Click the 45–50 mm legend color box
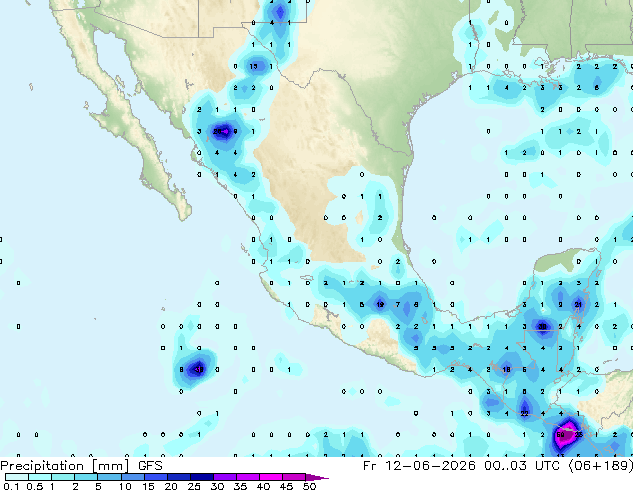 [294, 477]
